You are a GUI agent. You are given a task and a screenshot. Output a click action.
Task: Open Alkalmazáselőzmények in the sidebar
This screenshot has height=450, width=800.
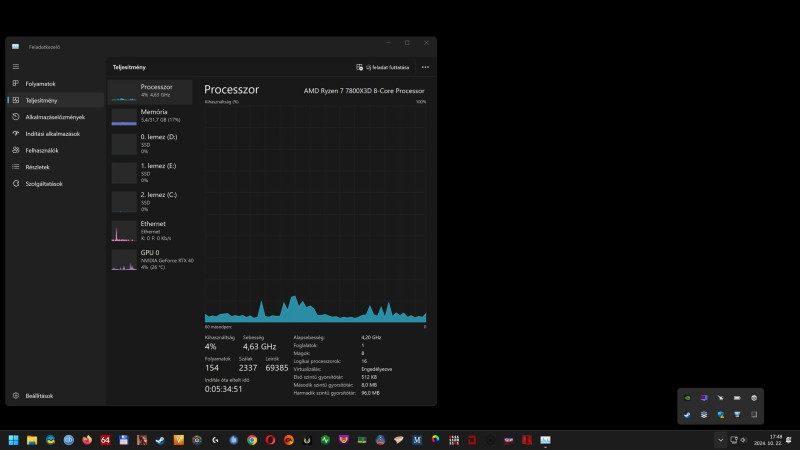tap(56, 117)
